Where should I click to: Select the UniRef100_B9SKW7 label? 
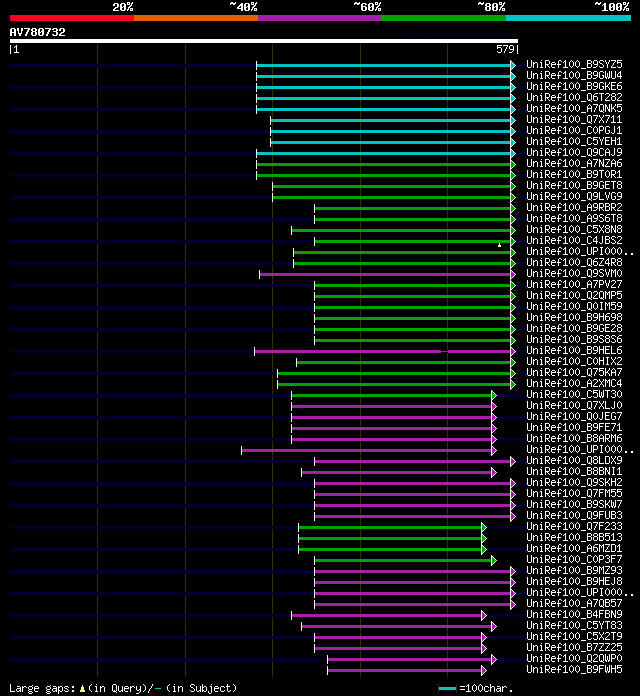[574, 504]
